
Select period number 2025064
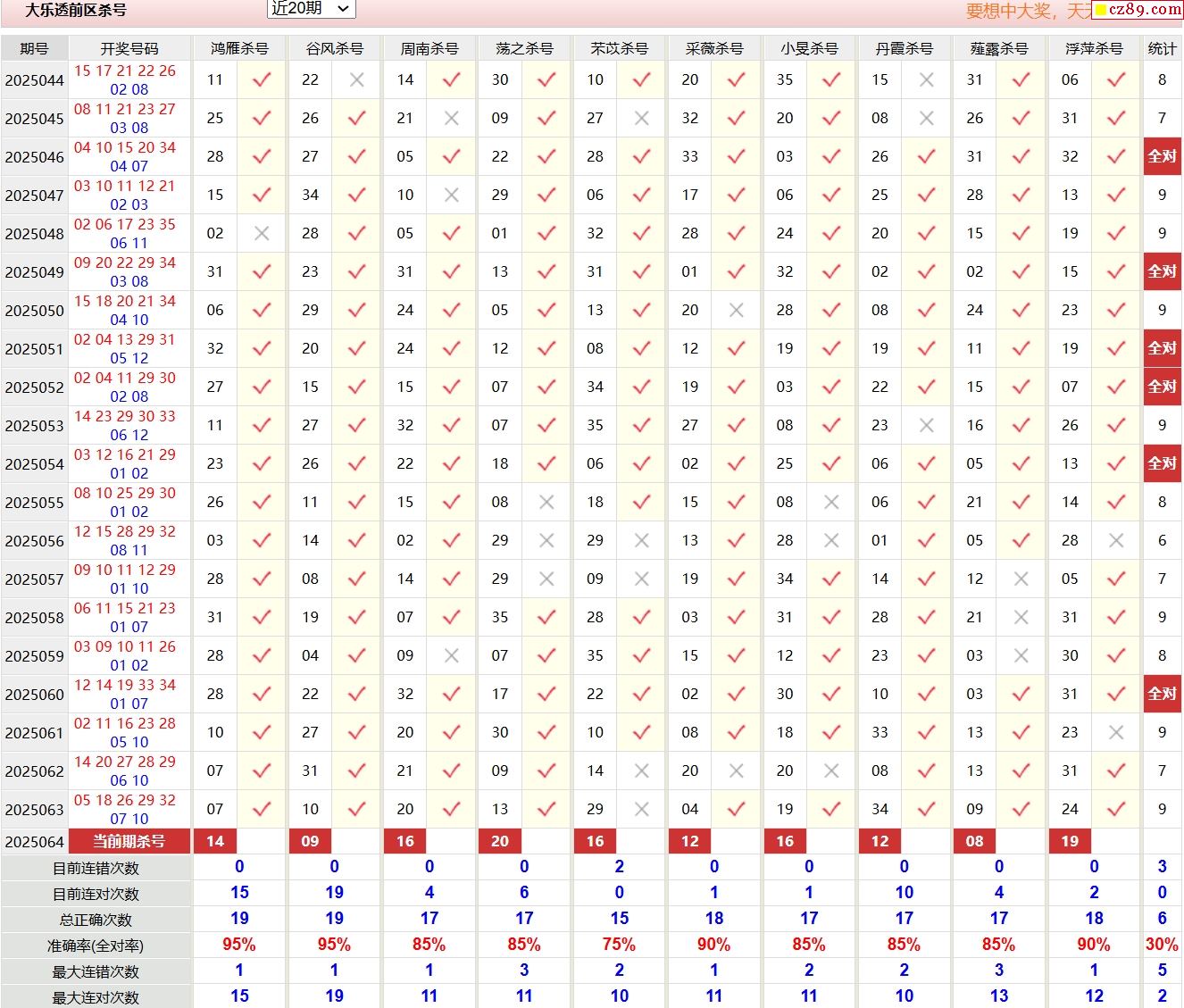point(34,842)
